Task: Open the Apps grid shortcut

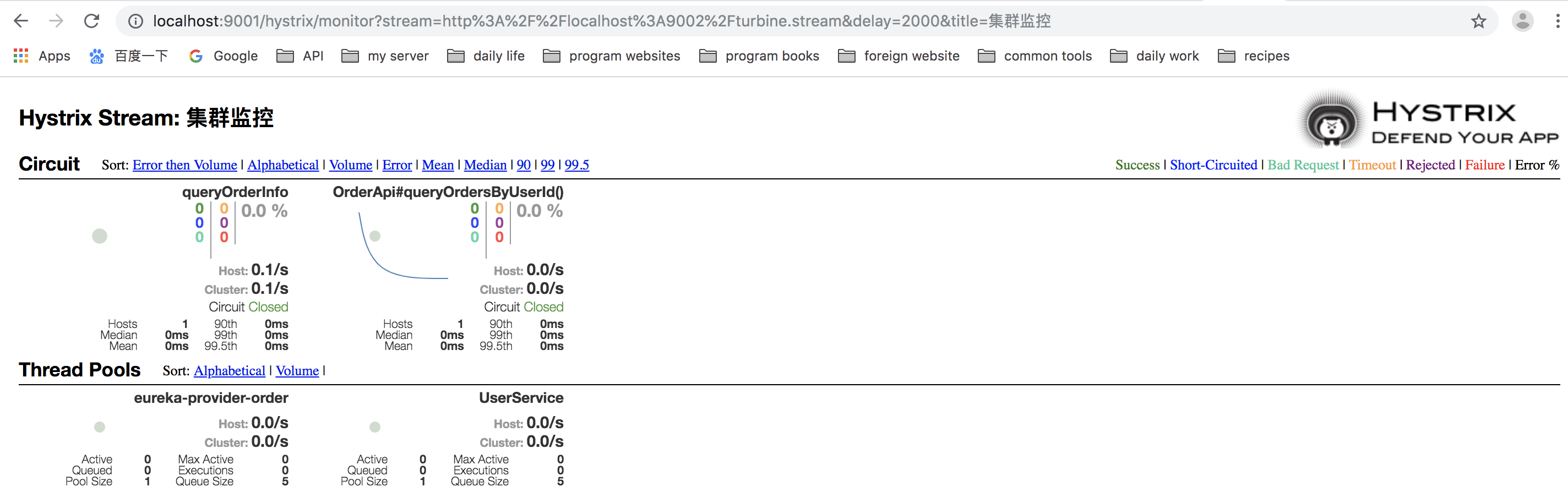Action: [x=42, y=56]
